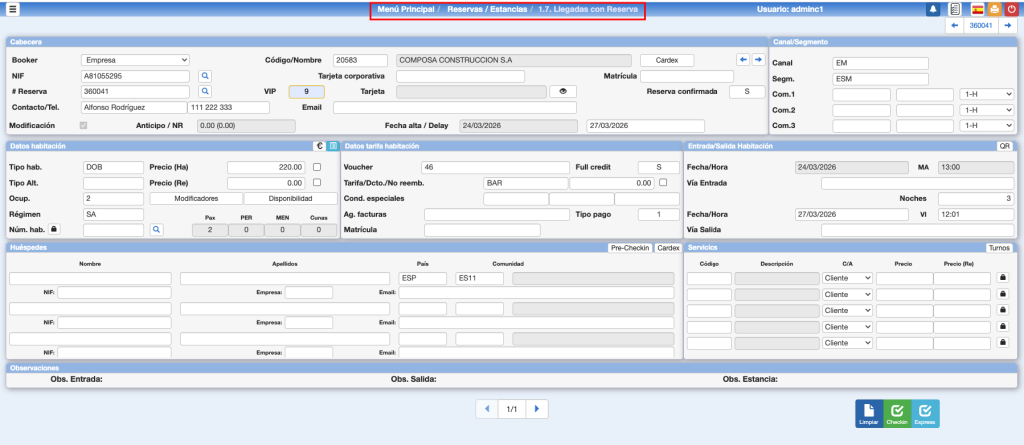Click the Modificadores button
The height and width of the screenshot is (445, 1024).
(195, 198)
